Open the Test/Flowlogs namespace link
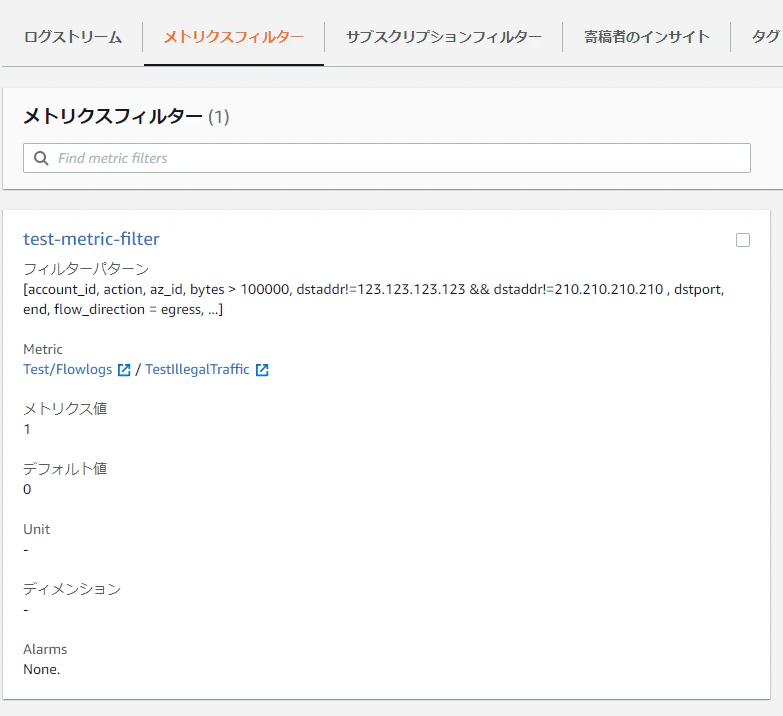The width and height of the screenshot is (783, 716). pos(68,369)
